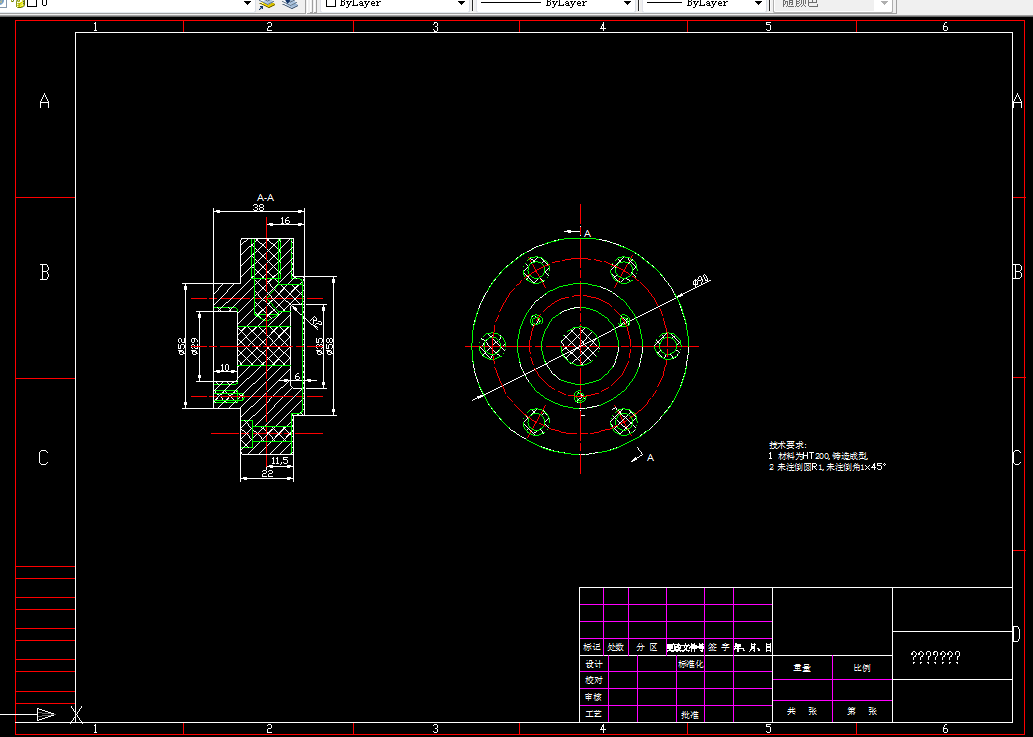
Task: Click the 校对 title block label
Action: (x=594, y=680)
